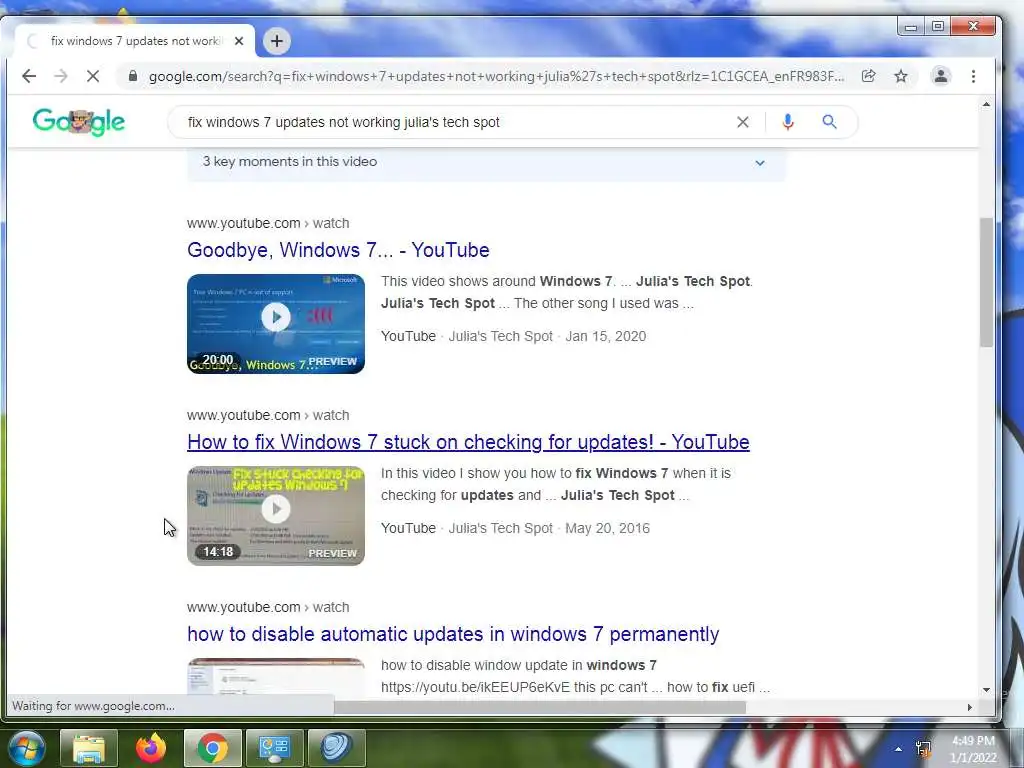Open Windows Explorer from taskbar

(x=89, y=748)
